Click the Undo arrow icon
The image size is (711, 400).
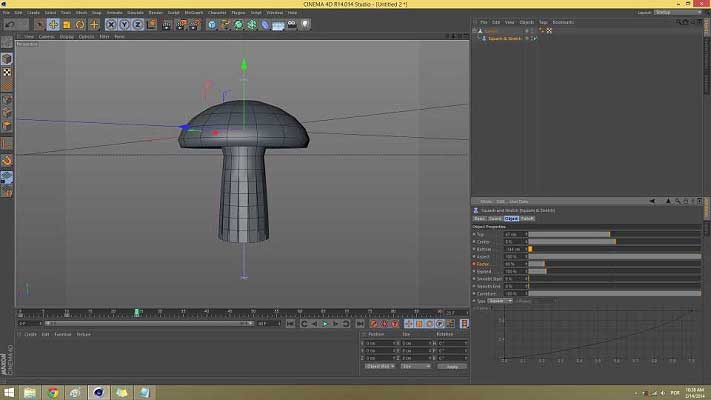9,24
